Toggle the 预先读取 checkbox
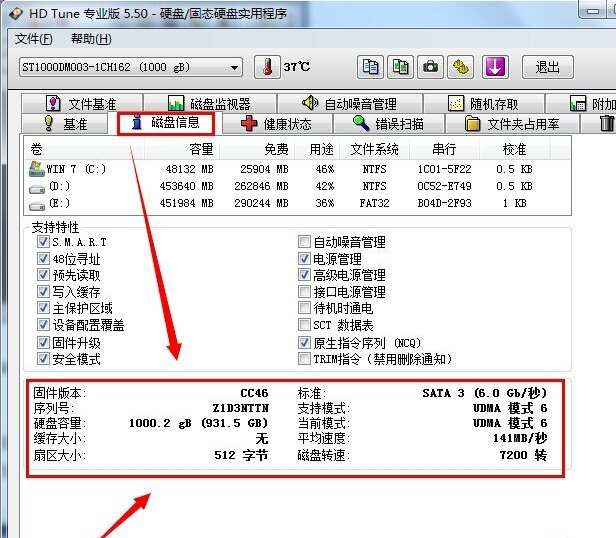Viewport: 616px width, 538px height. click(43, 275)
